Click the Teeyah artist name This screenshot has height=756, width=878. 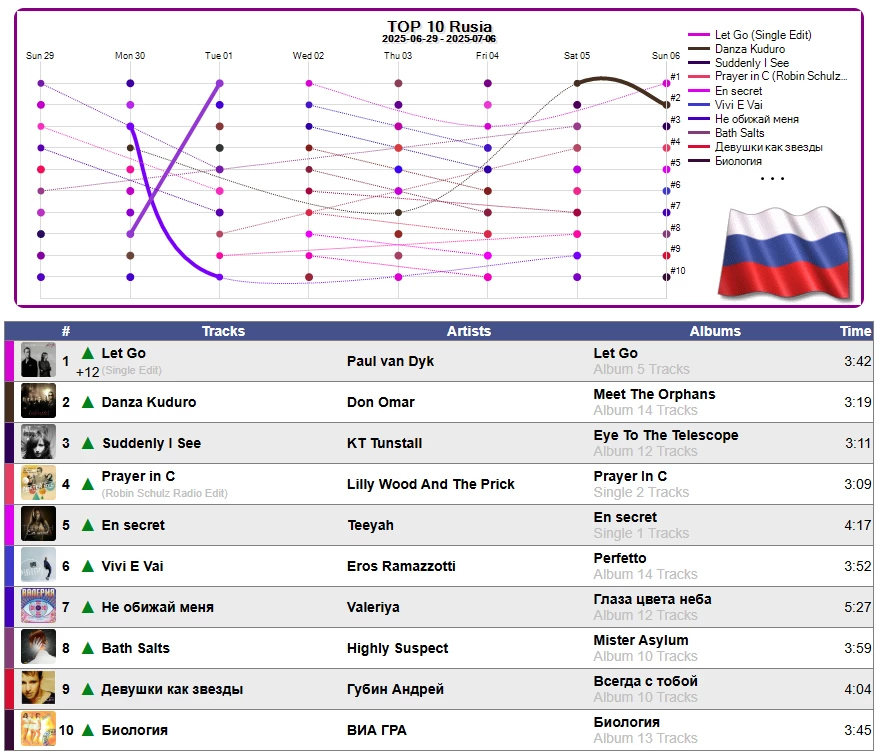coord(371,525)
